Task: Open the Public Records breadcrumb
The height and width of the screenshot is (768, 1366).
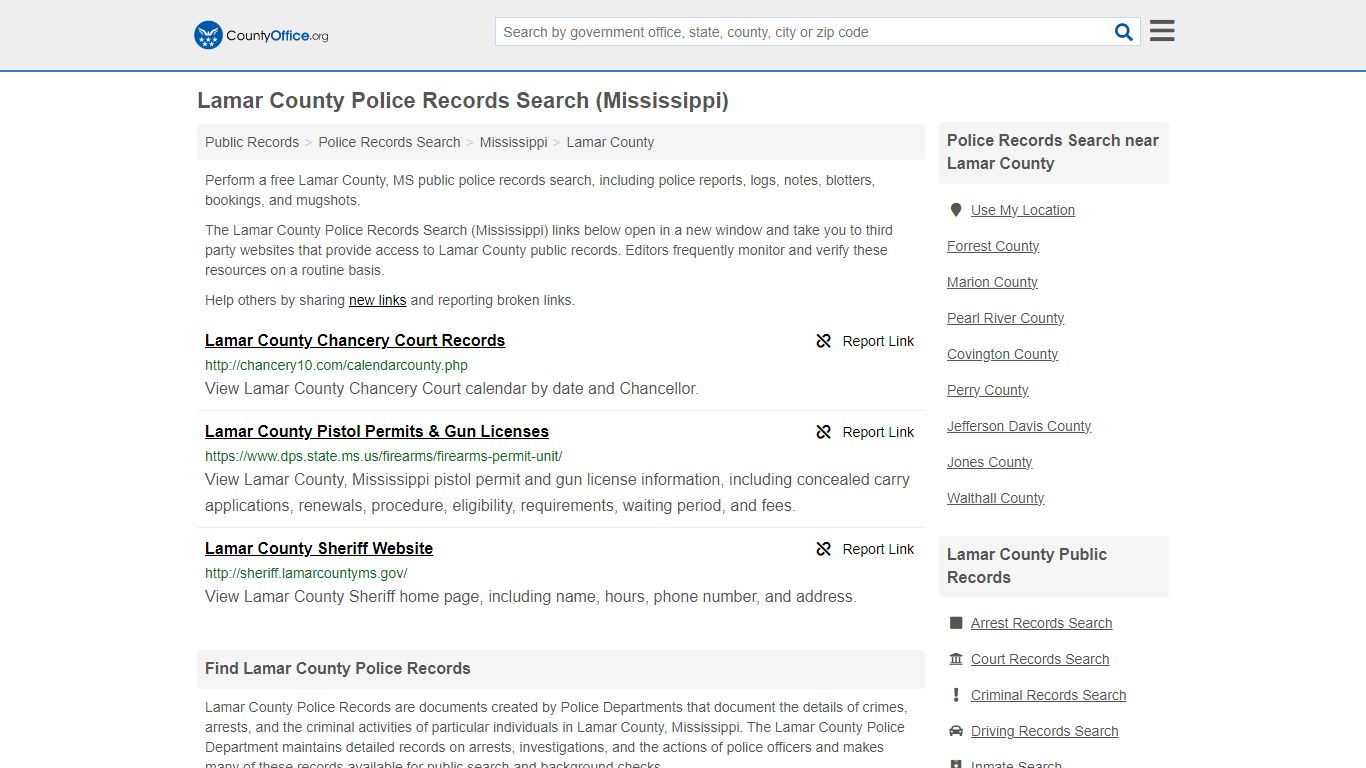Action: [252, 142]
